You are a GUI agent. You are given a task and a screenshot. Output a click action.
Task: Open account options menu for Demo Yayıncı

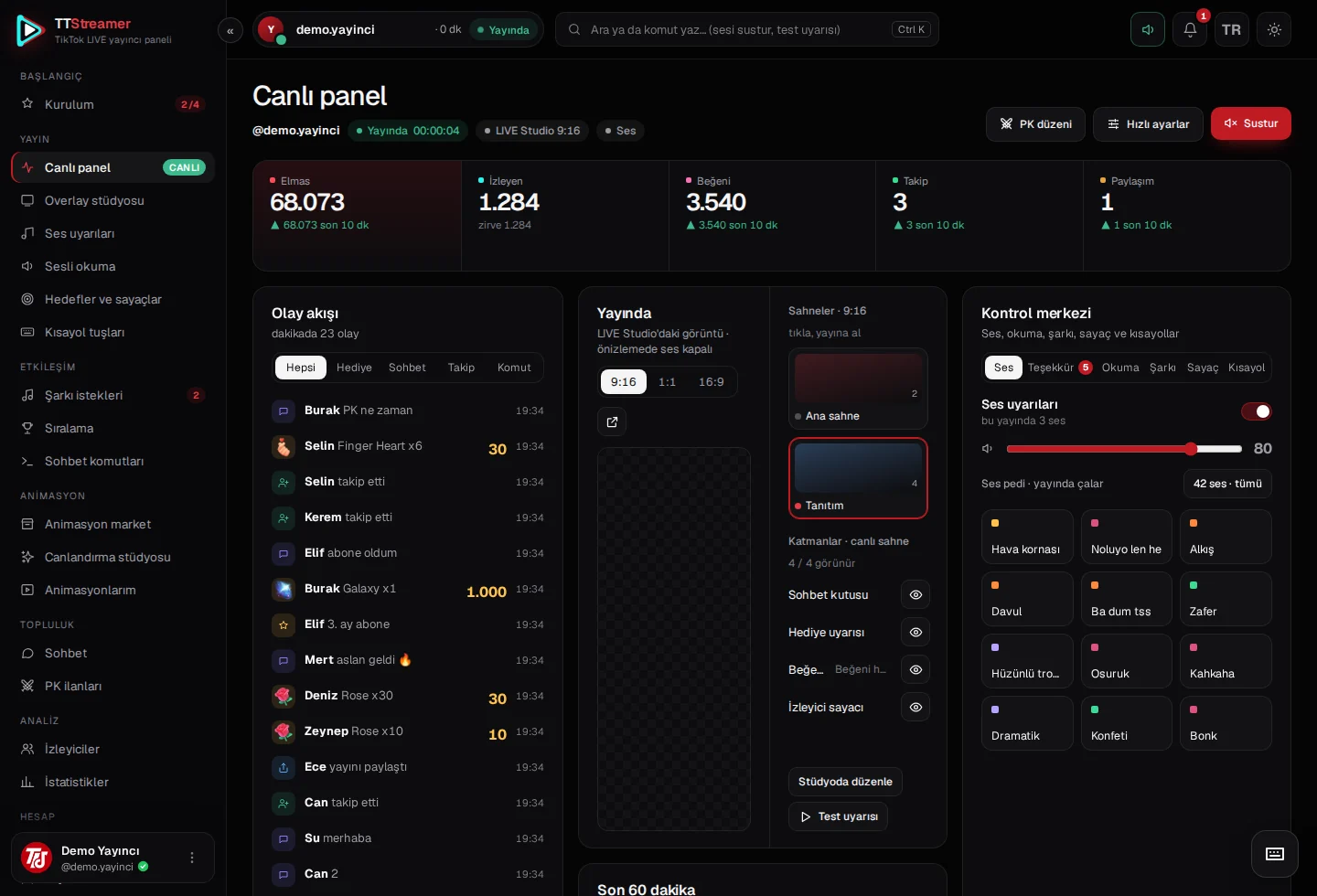192,858
